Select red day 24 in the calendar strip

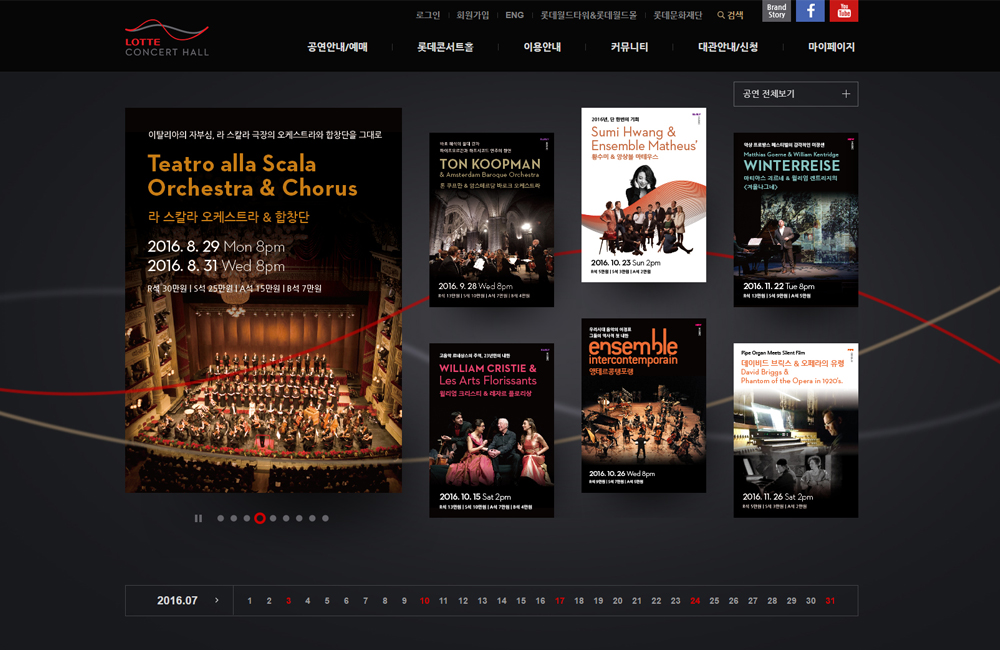695,601
